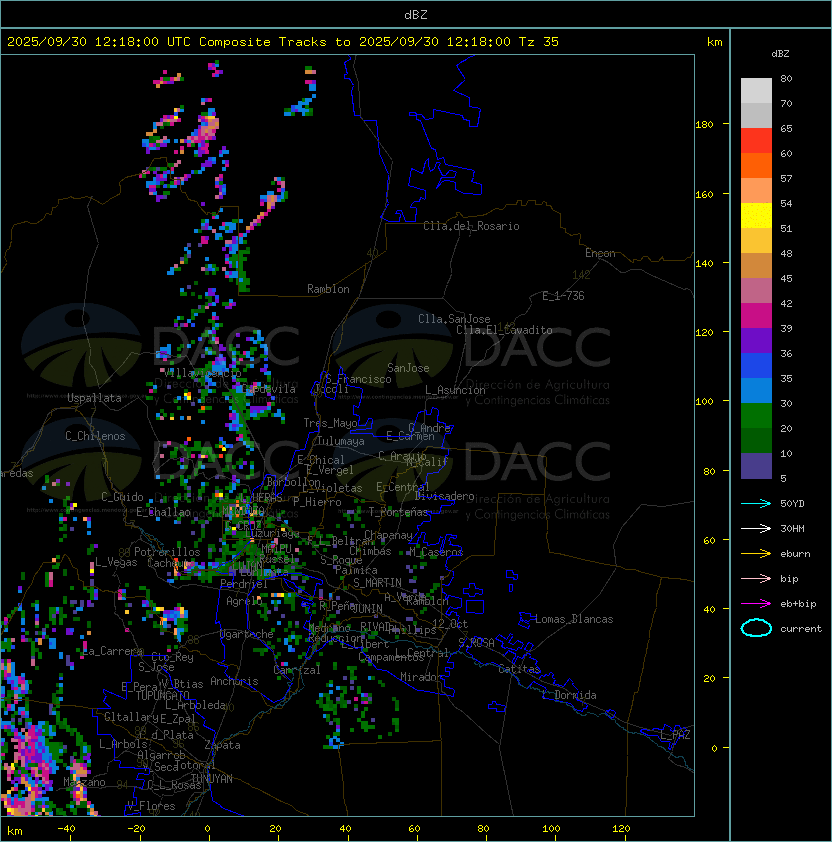
Task: Click the 'Lomas_Blancas' map label
Action: click(574, 619)
